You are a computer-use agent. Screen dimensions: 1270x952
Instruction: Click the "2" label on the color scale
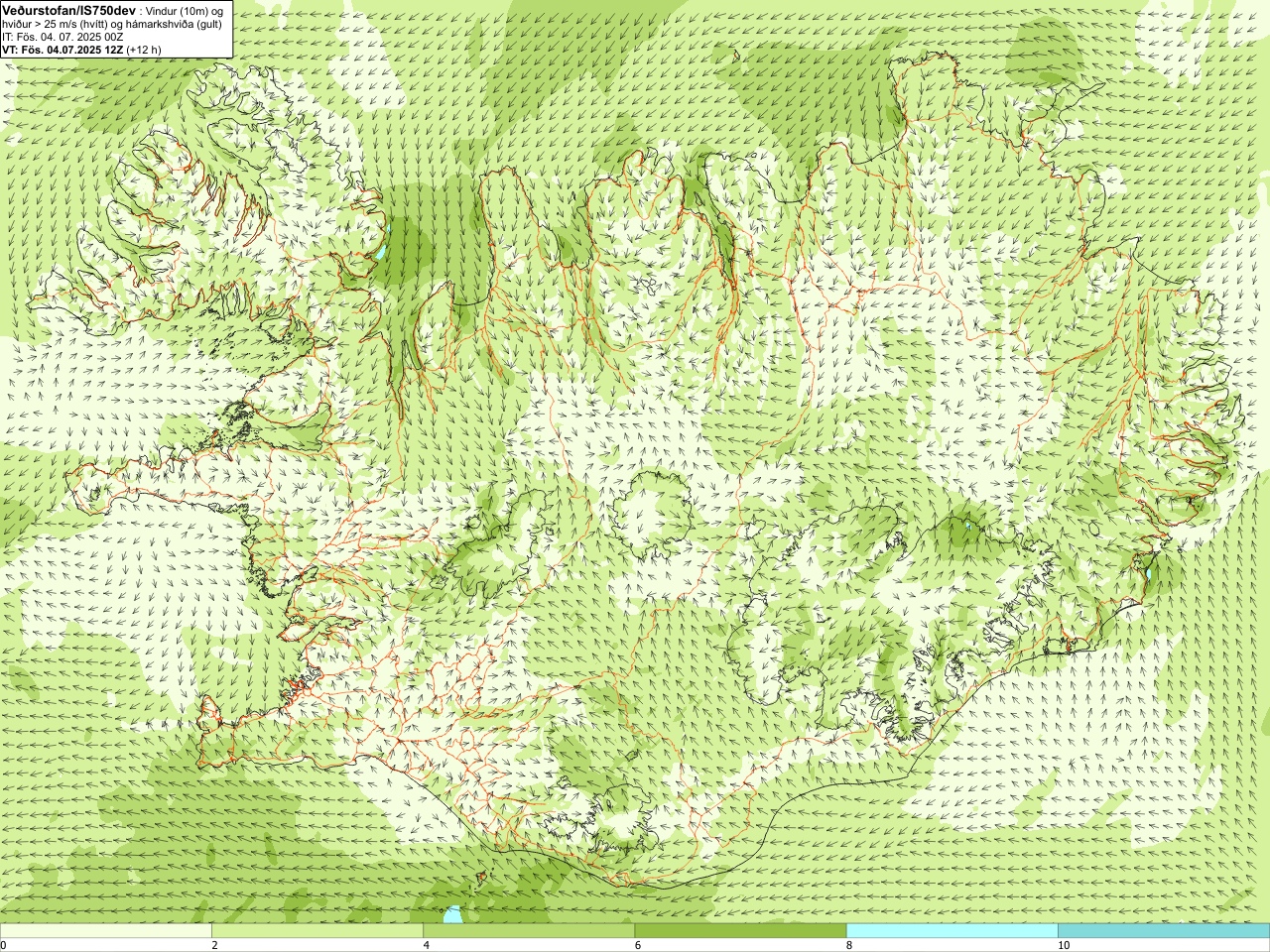[x=214, y=945]
